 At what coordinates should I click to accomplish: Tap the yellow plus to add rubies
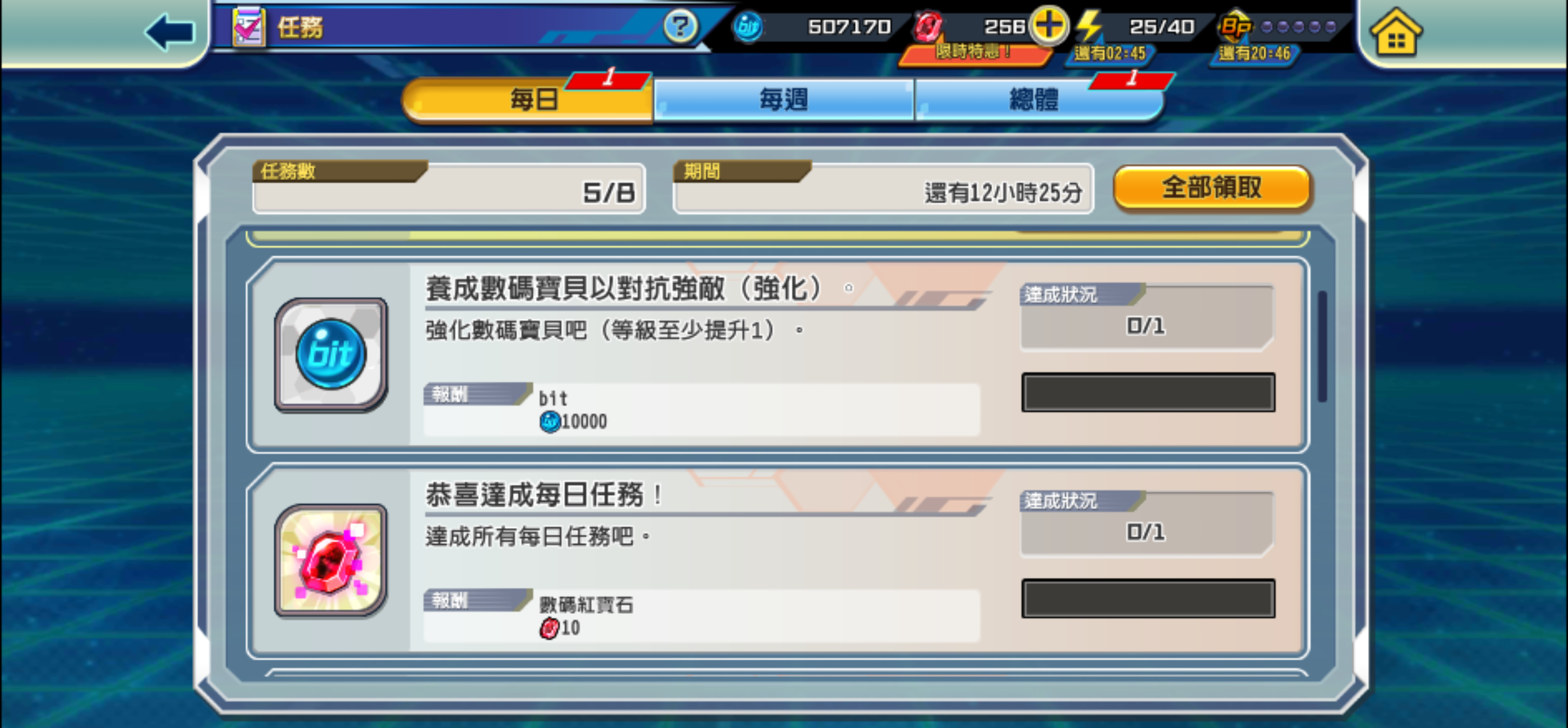pyautogui.click(x=1048, y=26)
